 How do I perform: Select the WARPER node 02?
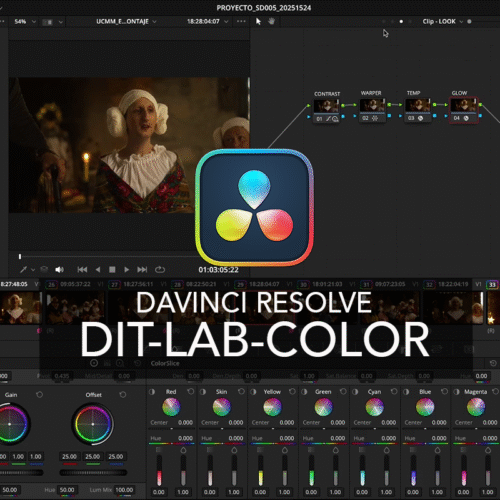[372, 110]
